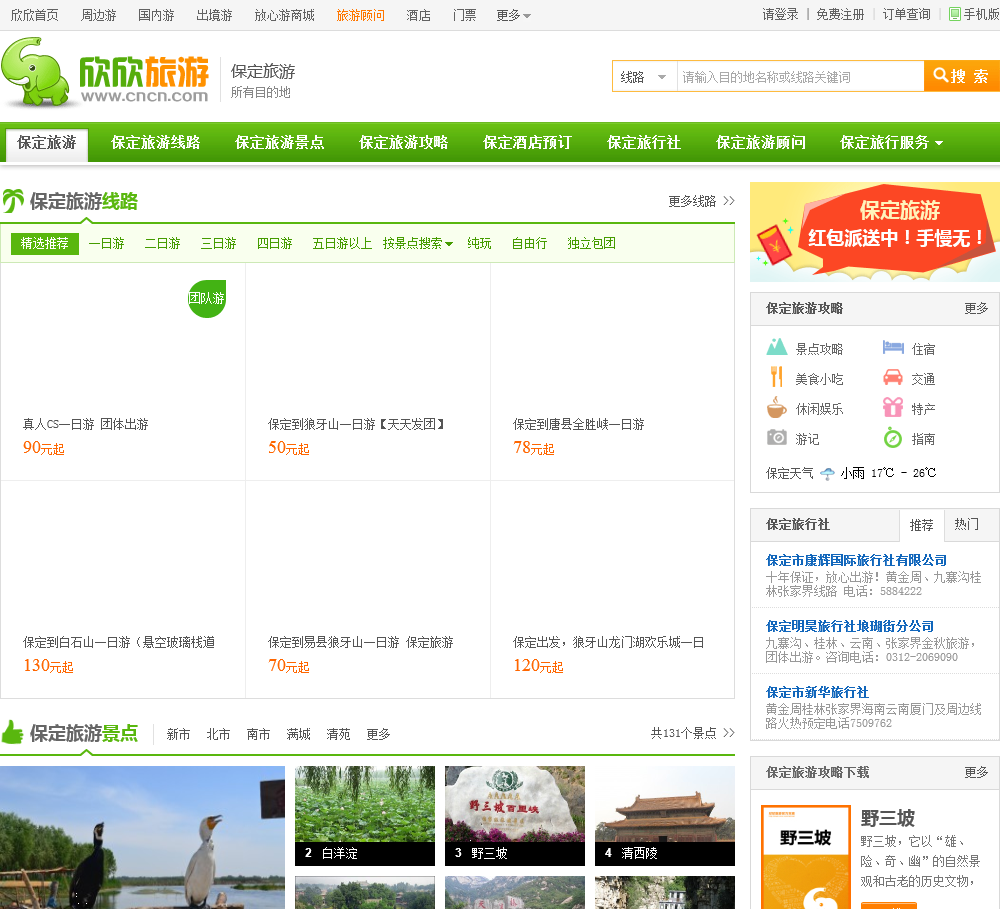The height and width of the screenshot is (909, 1000).
Task: Open 保定酒店预订 in green nav
Action: (527, 142)
